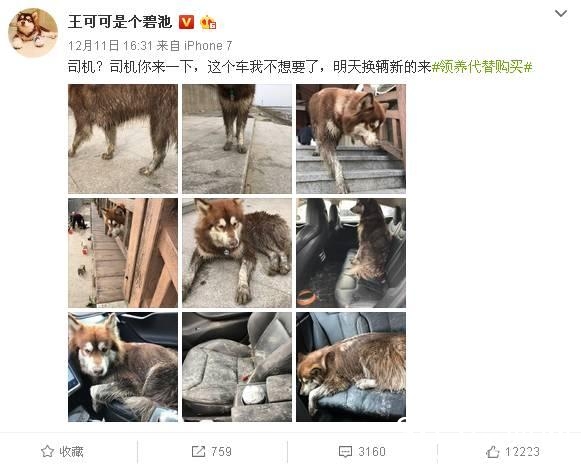Viewport: 581px width, 471px height.
Task: Click the 收藏 star icon
Action: point(47,451)
